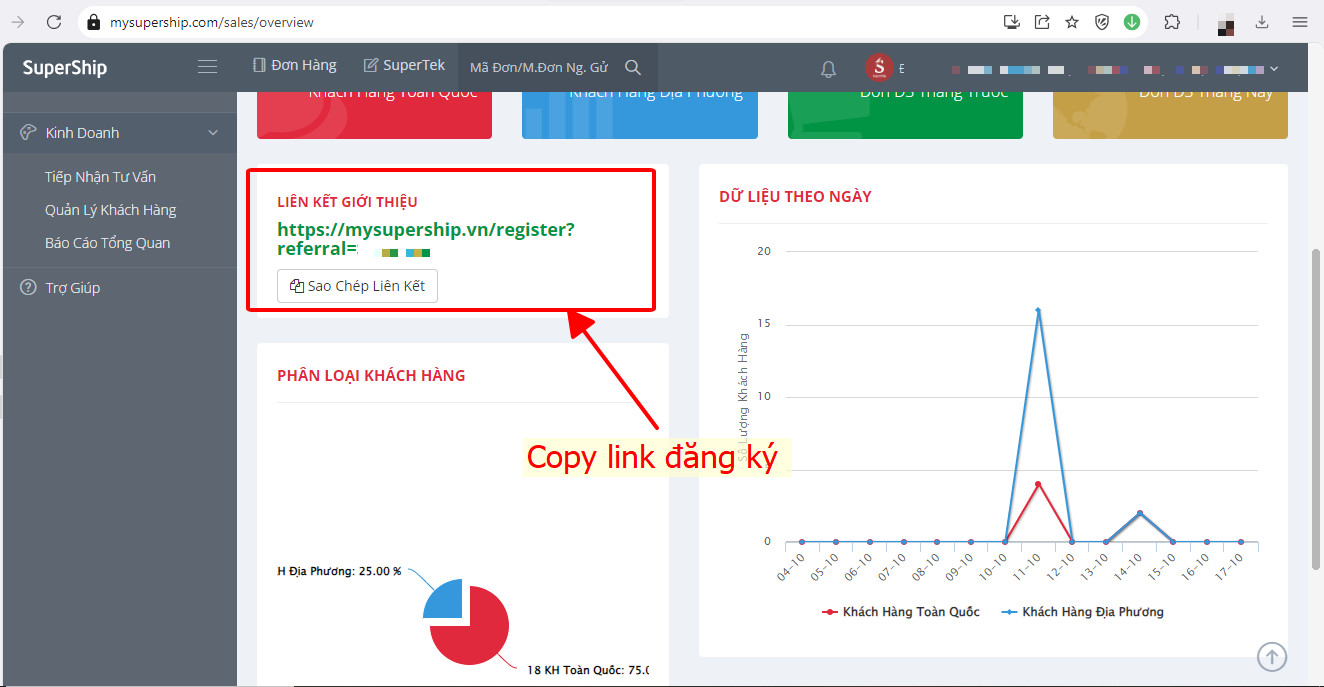Click the scroll-to-top arrow button
Screen dimensions: 1324x687
point(1272,657)
